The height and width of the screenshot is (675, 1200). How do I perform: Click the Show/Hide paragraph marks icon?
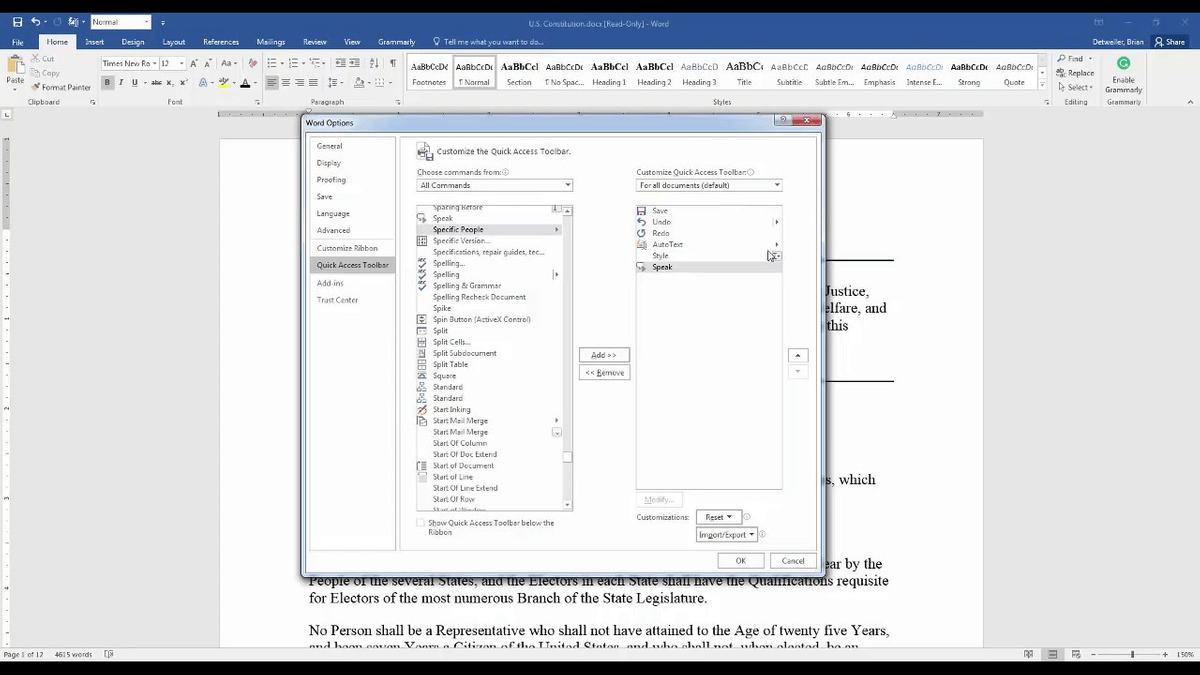coord(378,63)
